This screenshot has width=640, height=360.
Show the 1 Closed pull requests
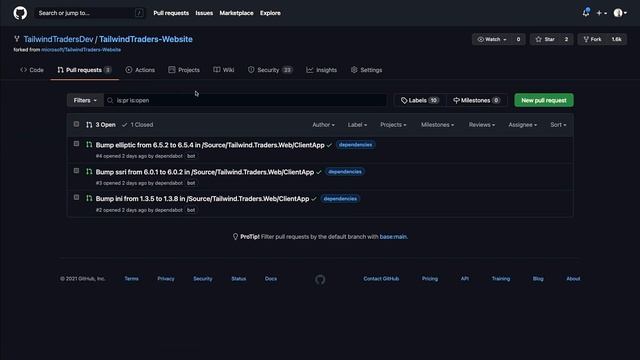[x=138, y=124]
